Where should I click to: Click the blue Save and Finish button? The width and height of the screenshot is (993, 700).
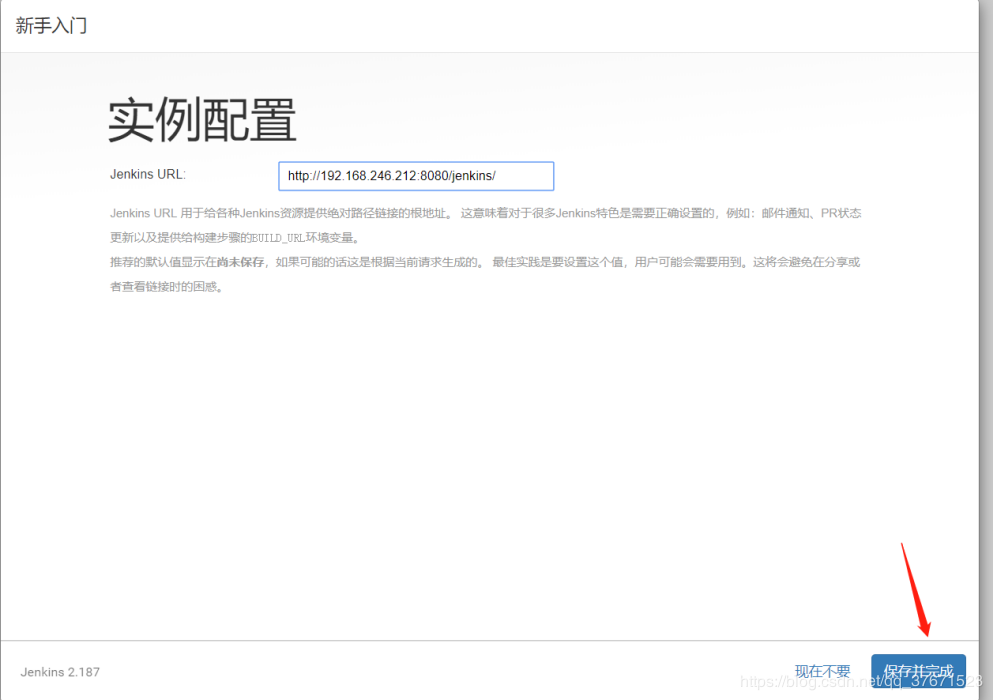coord(918,671)
